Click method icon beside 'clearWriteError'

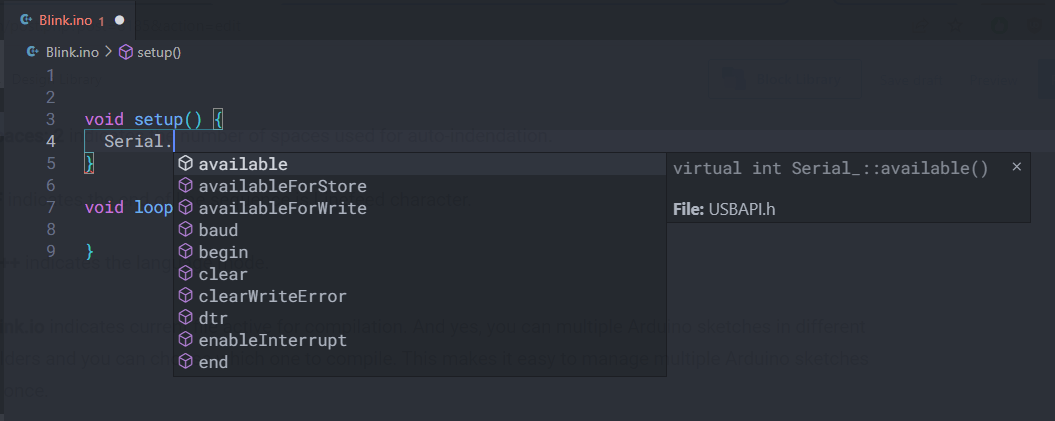pos(185,295)
